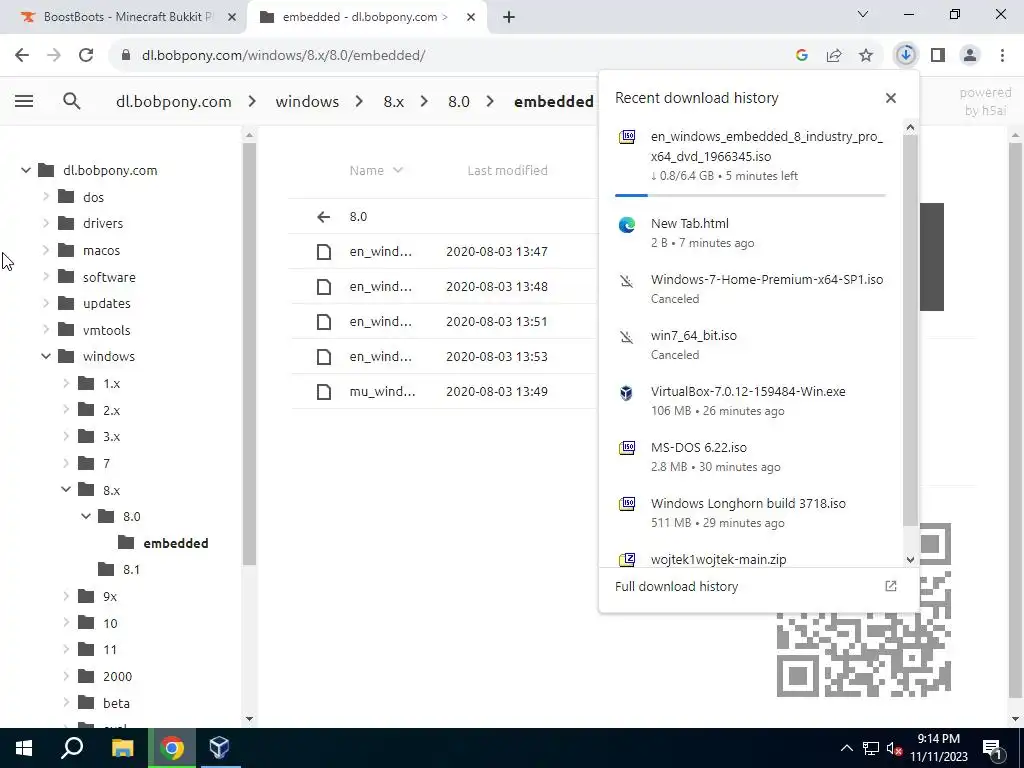Expand the dos folder node
Image resolution: width=1024 pixels, height=768 pixels.
coord(46,197)
